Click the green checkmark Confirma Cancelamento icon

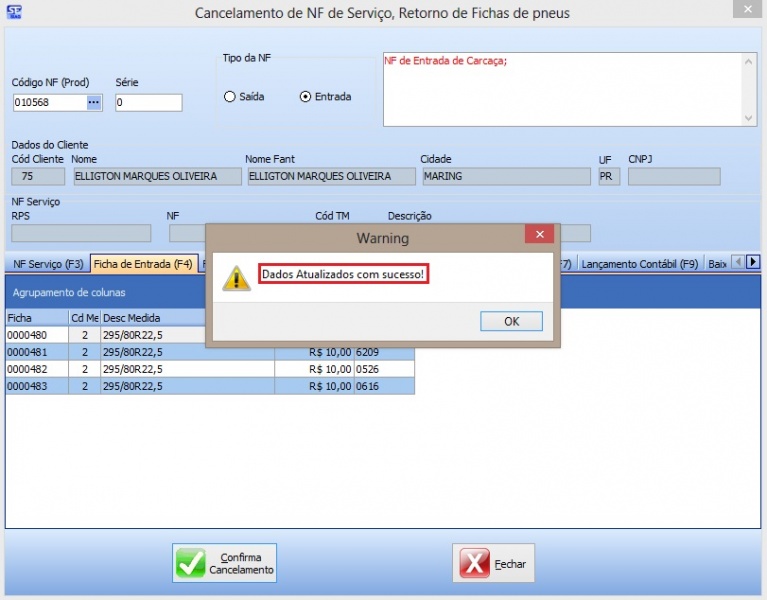point(190,563)
